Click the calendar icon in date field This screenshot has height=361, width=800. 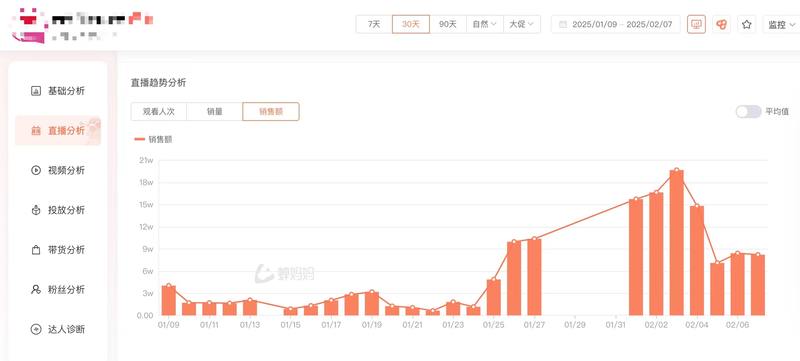(563, 24)
